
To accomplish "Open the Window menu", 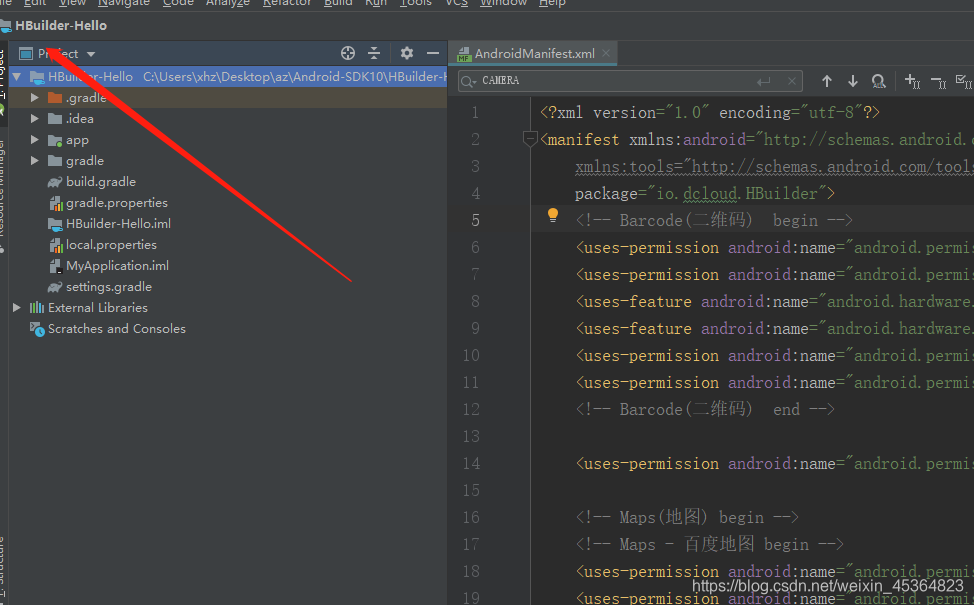I will point(503,3).
